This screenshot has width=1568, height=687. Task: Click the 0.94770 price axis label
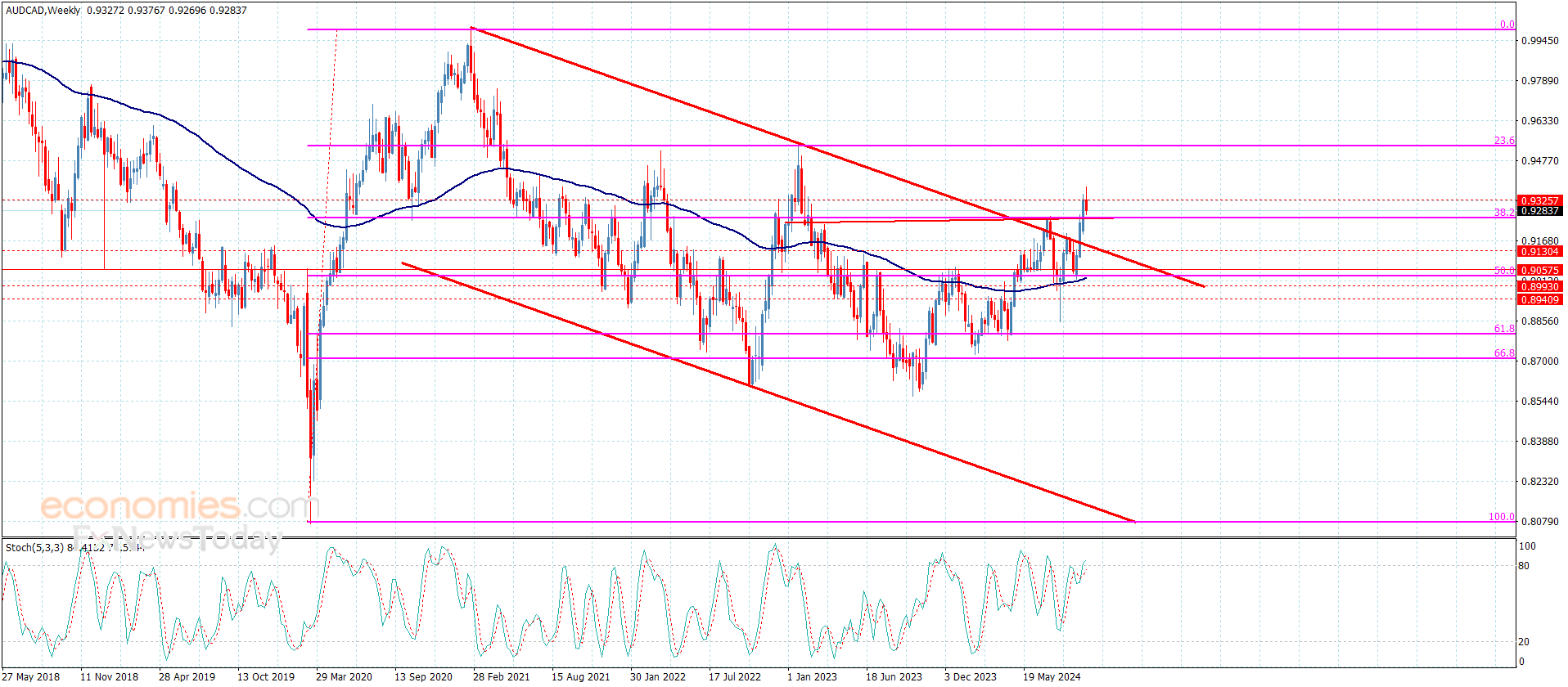click(x=1539, y=161)
